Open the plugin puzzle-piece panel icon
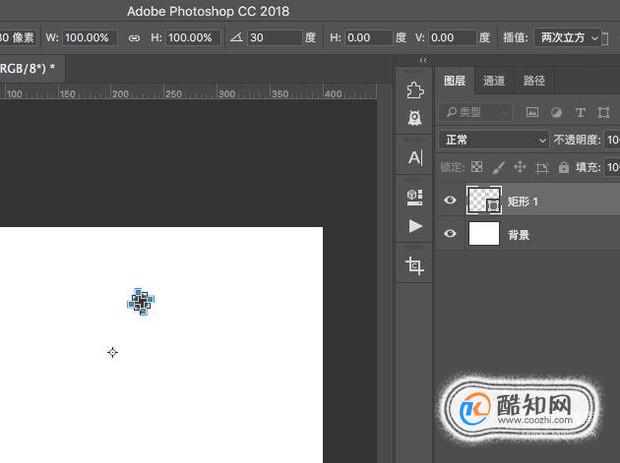The height and width of the screenshot is (463, 620). click(415, 91)
